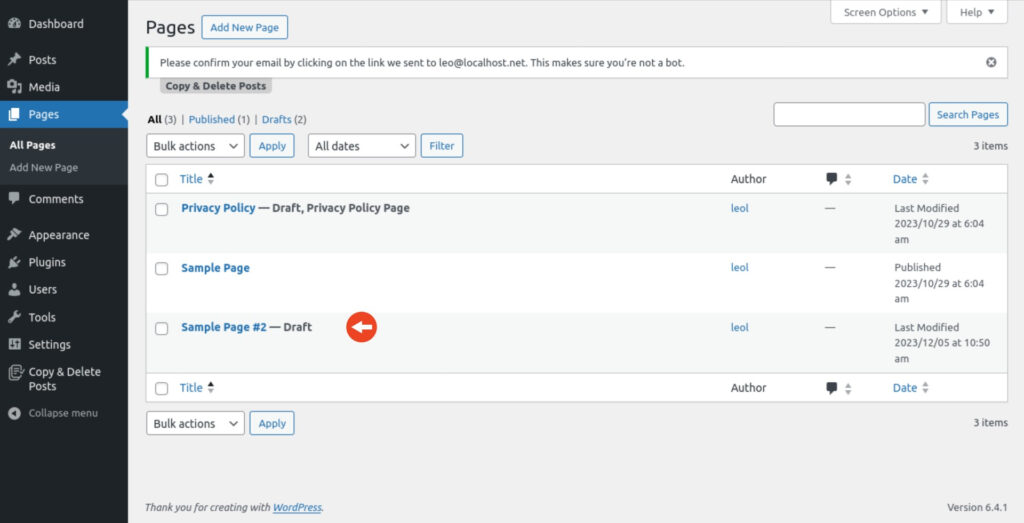Image resolution: width=1024 pixels, height=523 pixels.
Task: Filter by Published pages
Action: [212, 119]
